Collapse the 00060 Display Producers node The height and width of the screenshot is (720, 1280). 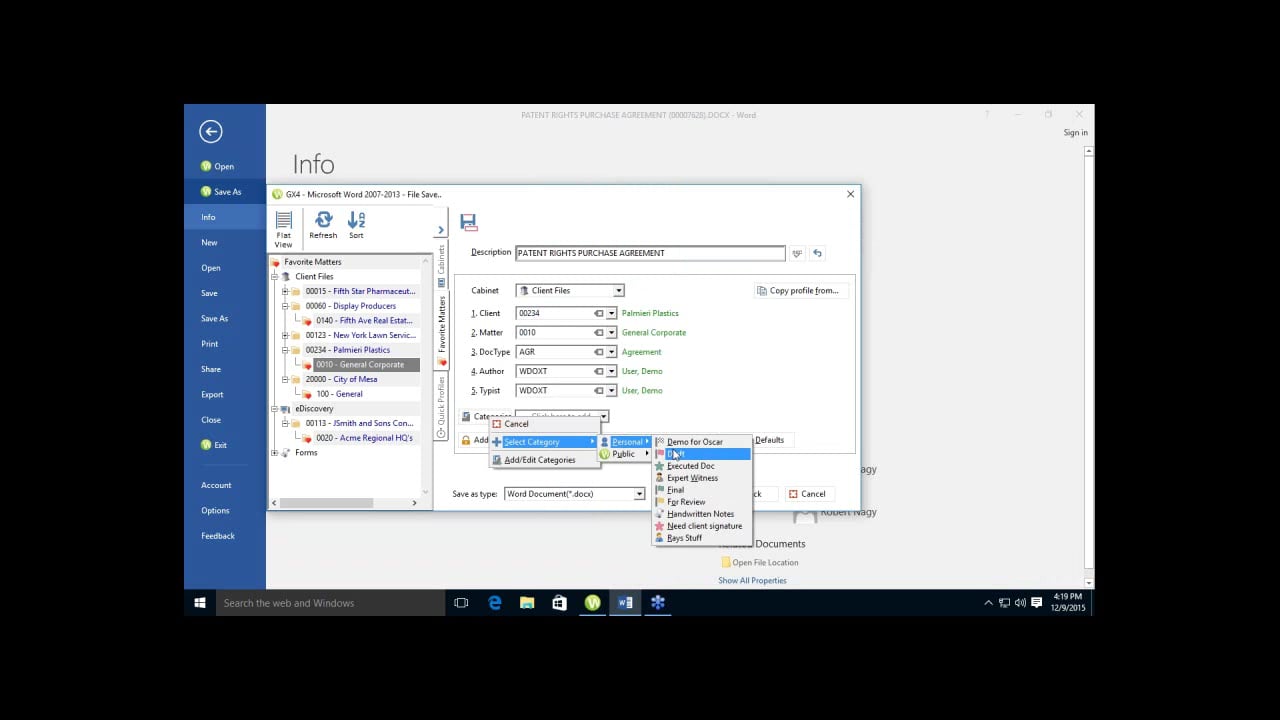pos(285,306)
